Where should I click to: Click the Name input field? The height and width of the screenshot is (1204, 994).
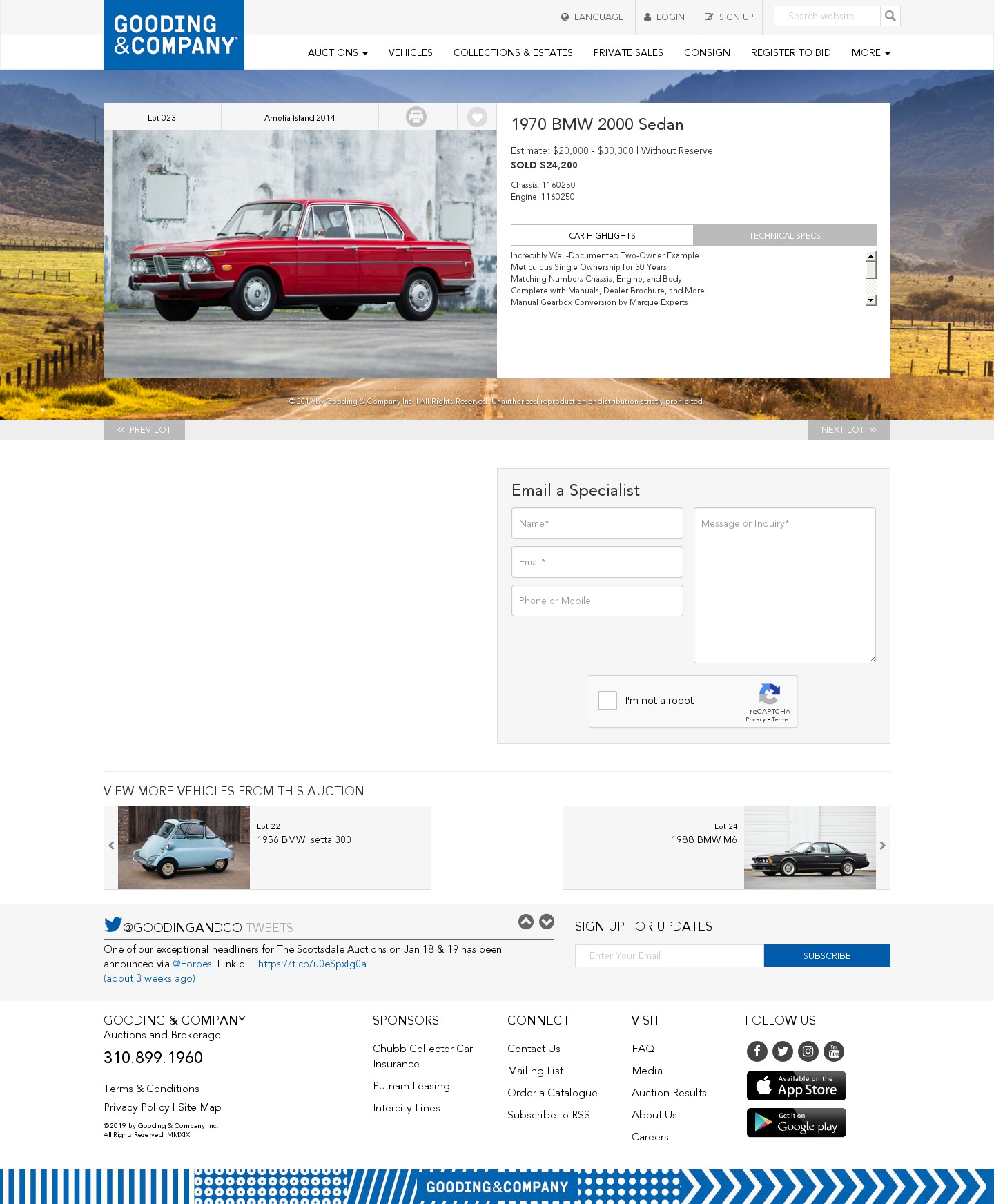[x=597, y=523]
